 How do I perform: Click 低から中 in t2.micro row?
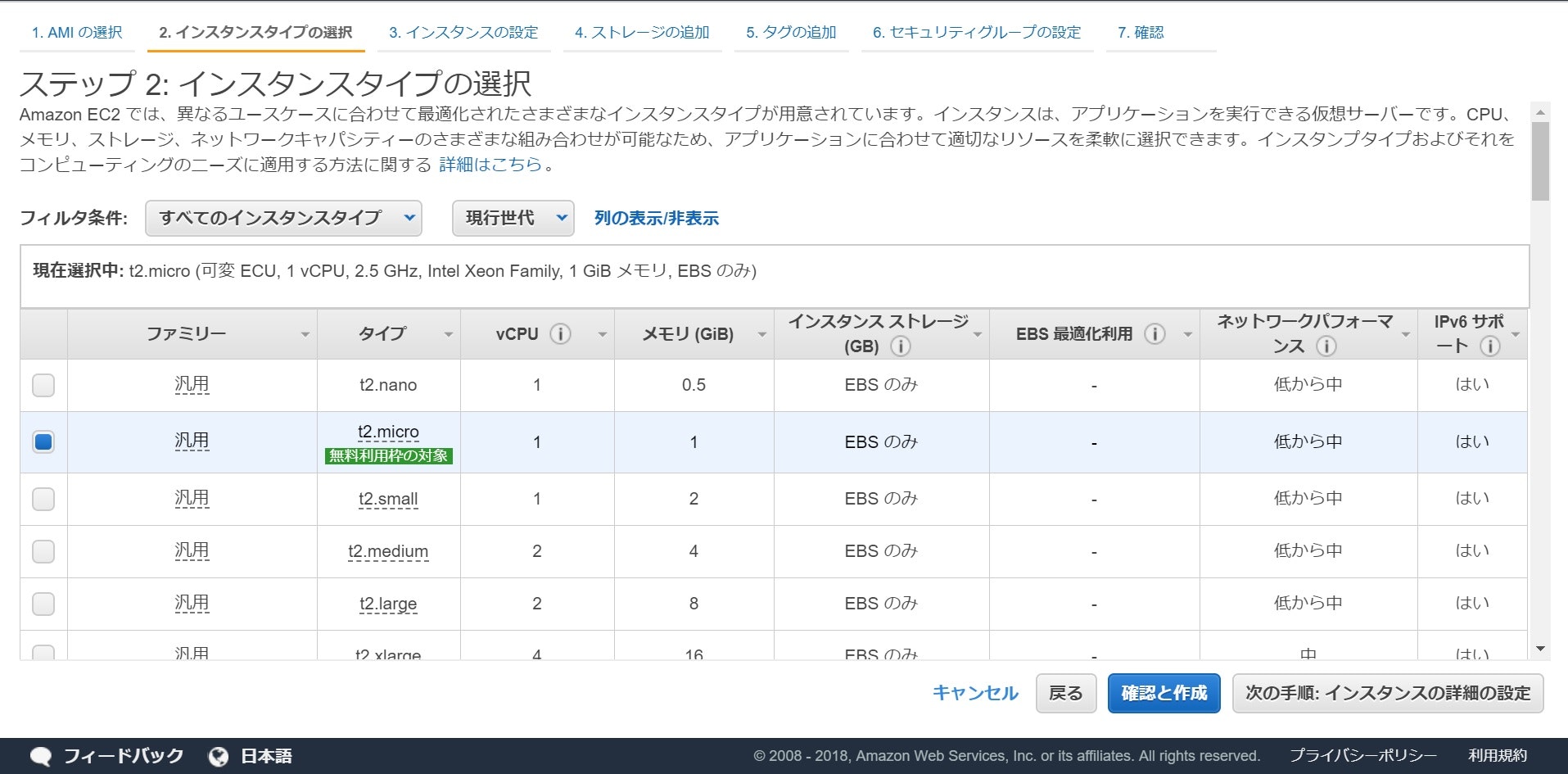1308,442
